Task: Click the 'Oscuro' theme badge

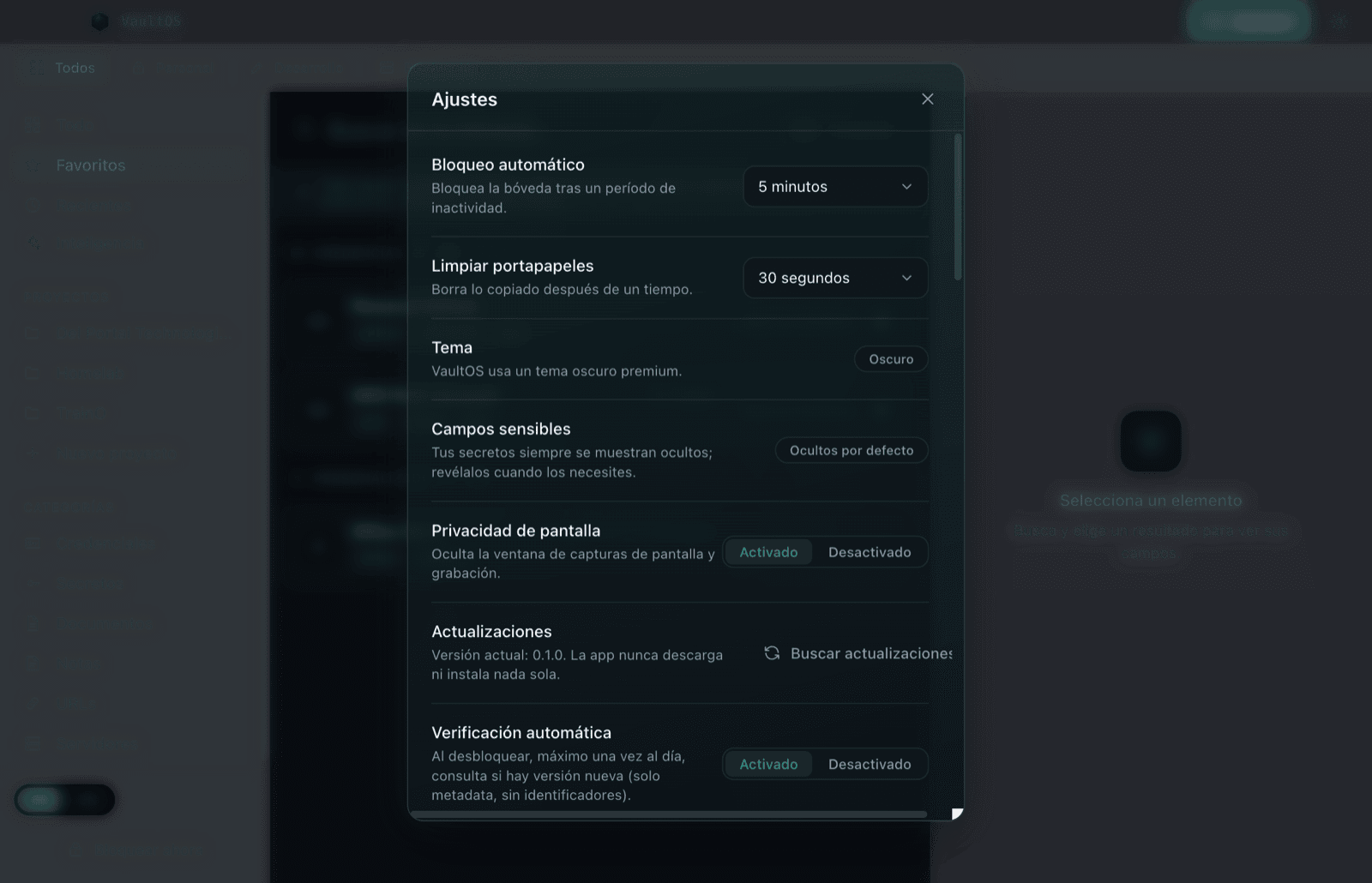Action: coord(891,359)
